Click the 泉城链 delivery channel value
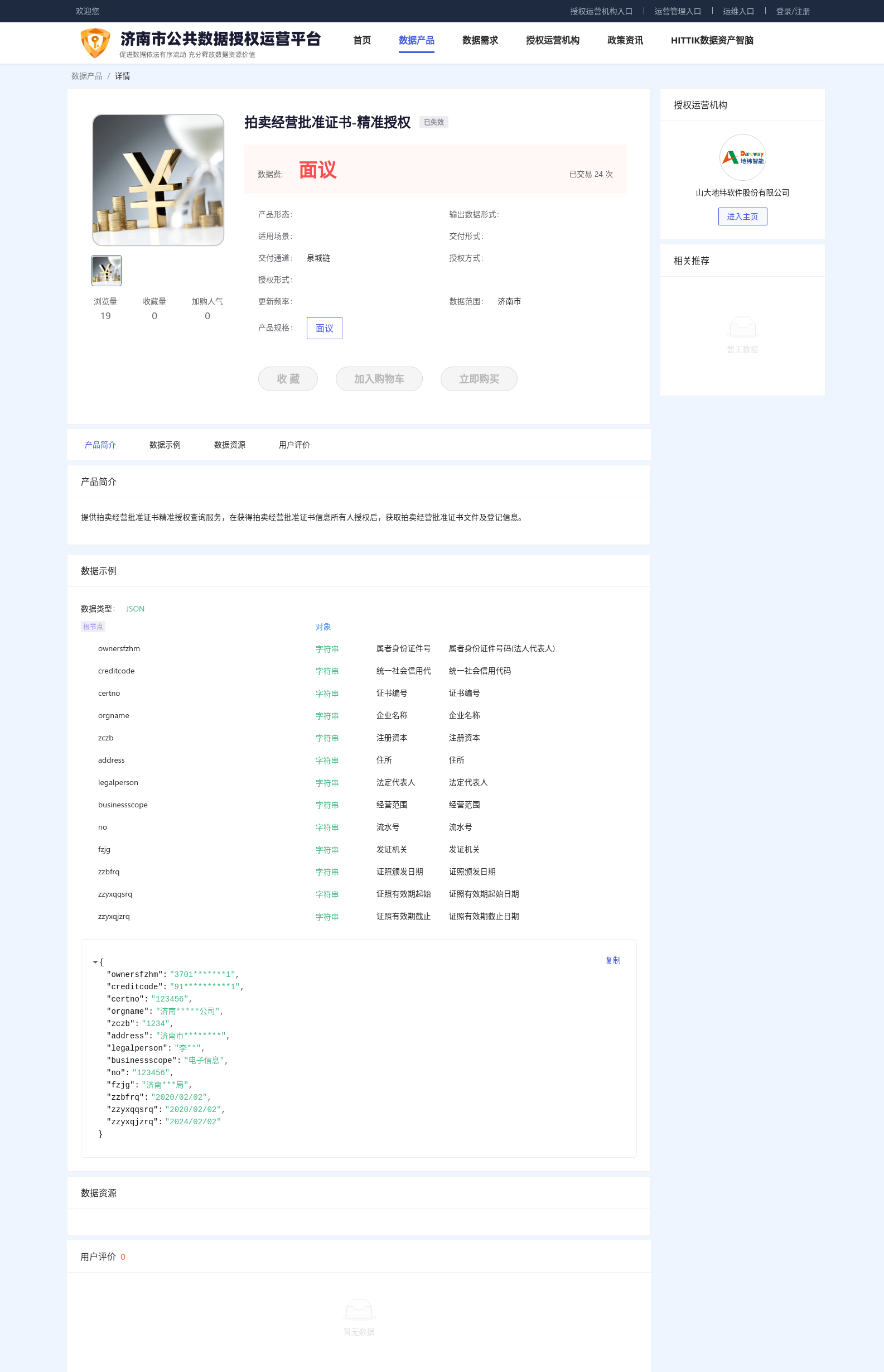 point(318,258)
